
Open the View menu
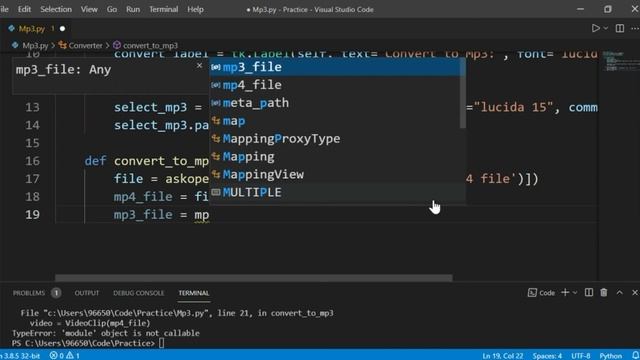[x=89, y=9]
